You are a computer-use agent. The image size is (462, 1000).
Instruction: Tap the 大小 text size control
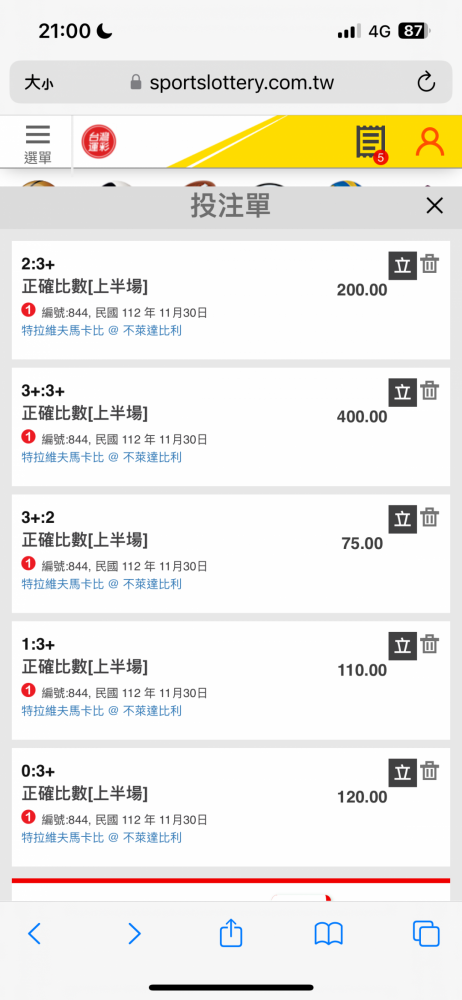[38, 83]
